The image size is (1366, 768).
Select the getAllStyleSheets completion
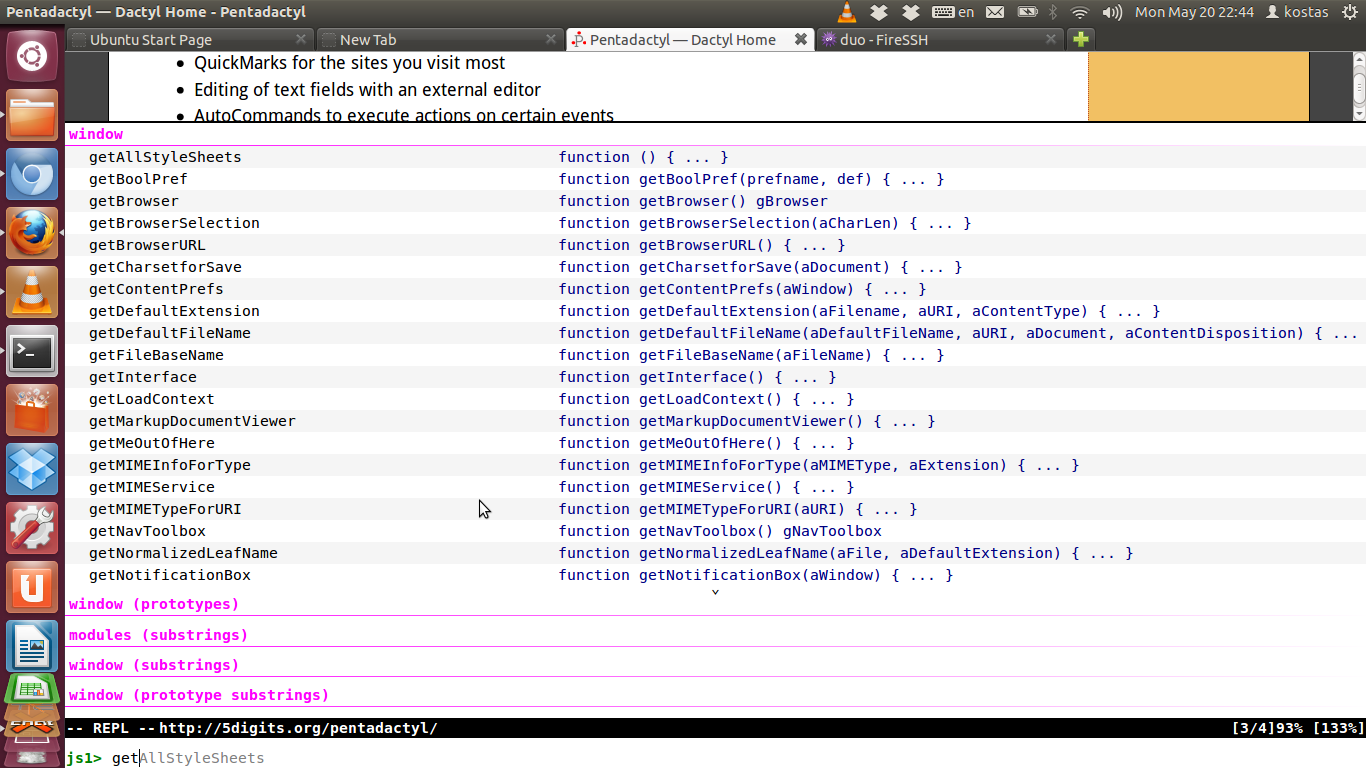pos(715,157)
